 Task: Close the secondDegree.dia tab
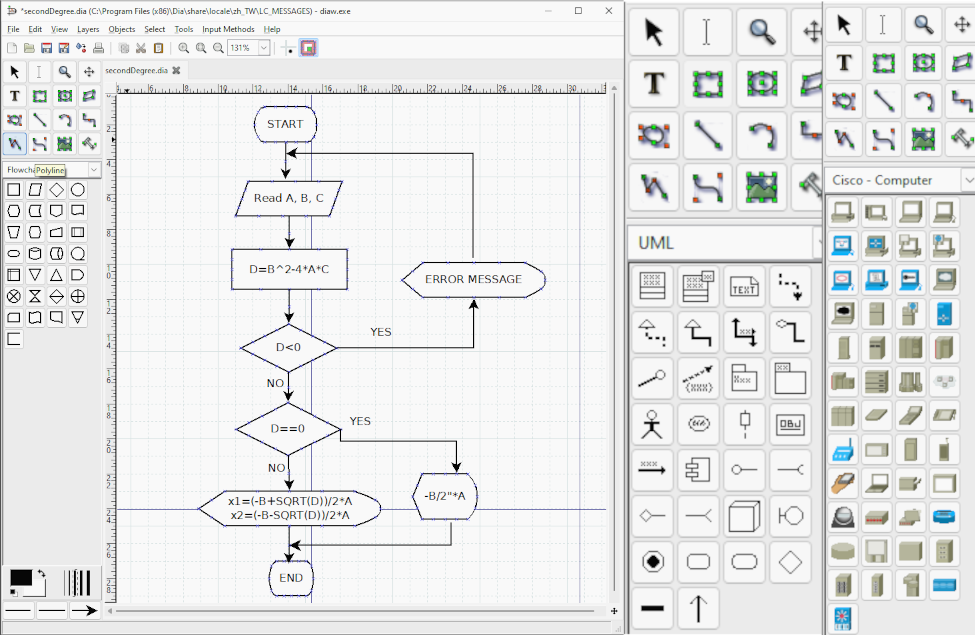pyautogui.click(x=176, y=71)
